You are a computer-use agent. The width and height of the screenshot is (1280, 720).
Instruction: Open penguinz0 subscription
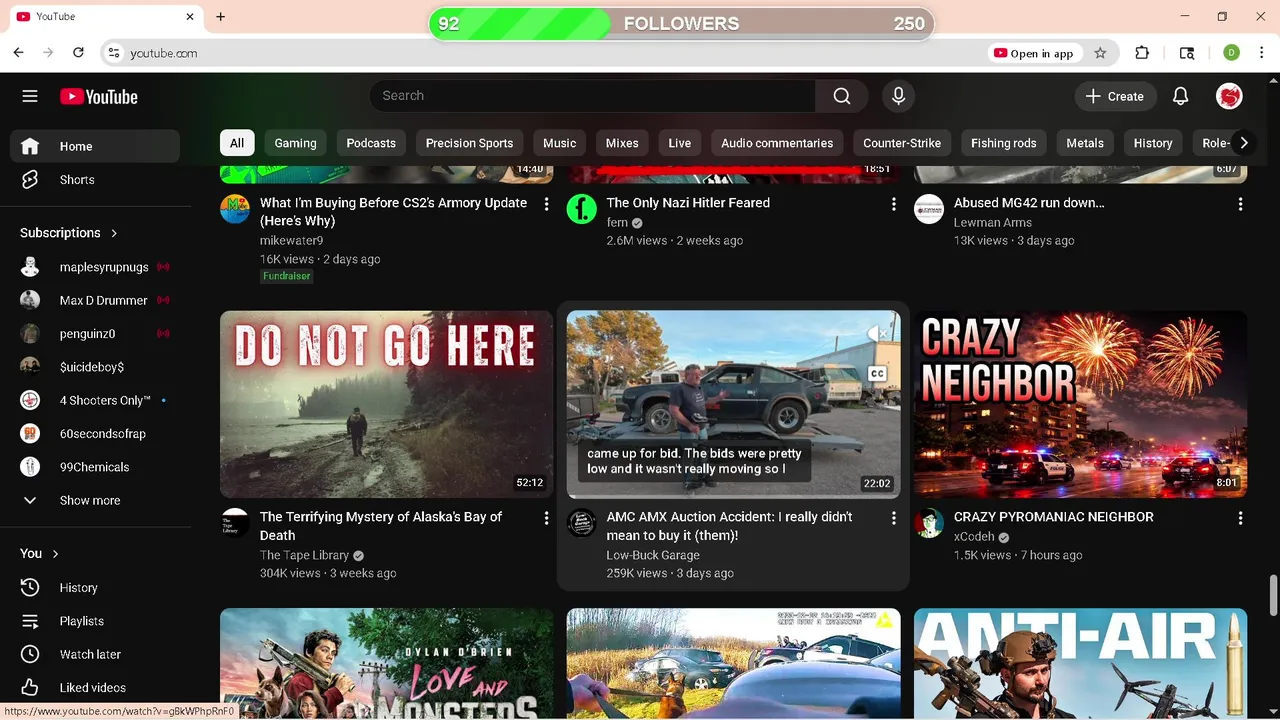(x=95, y=334)
